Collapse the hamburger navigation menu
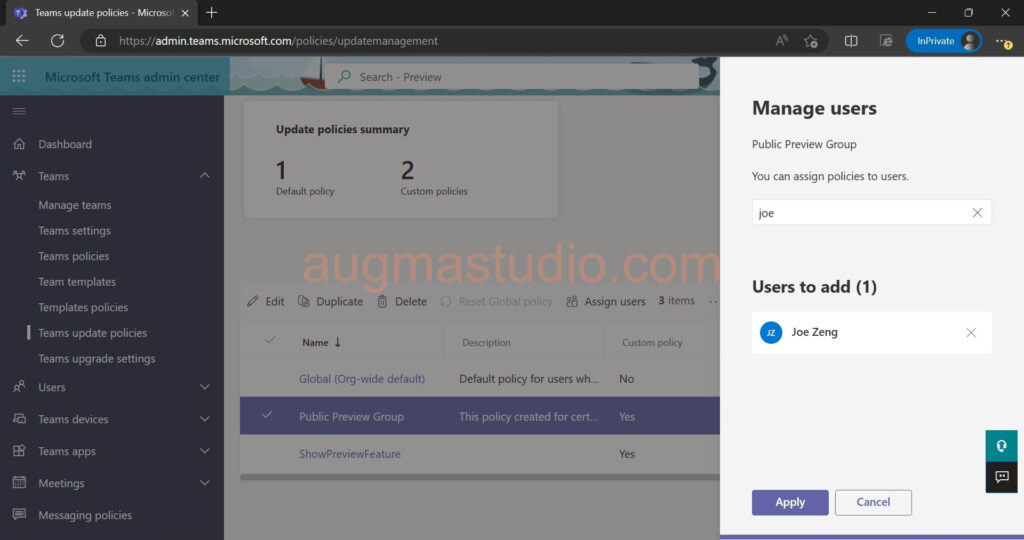The height and width of the screenshot is (540, 1024). click(19, 111)
